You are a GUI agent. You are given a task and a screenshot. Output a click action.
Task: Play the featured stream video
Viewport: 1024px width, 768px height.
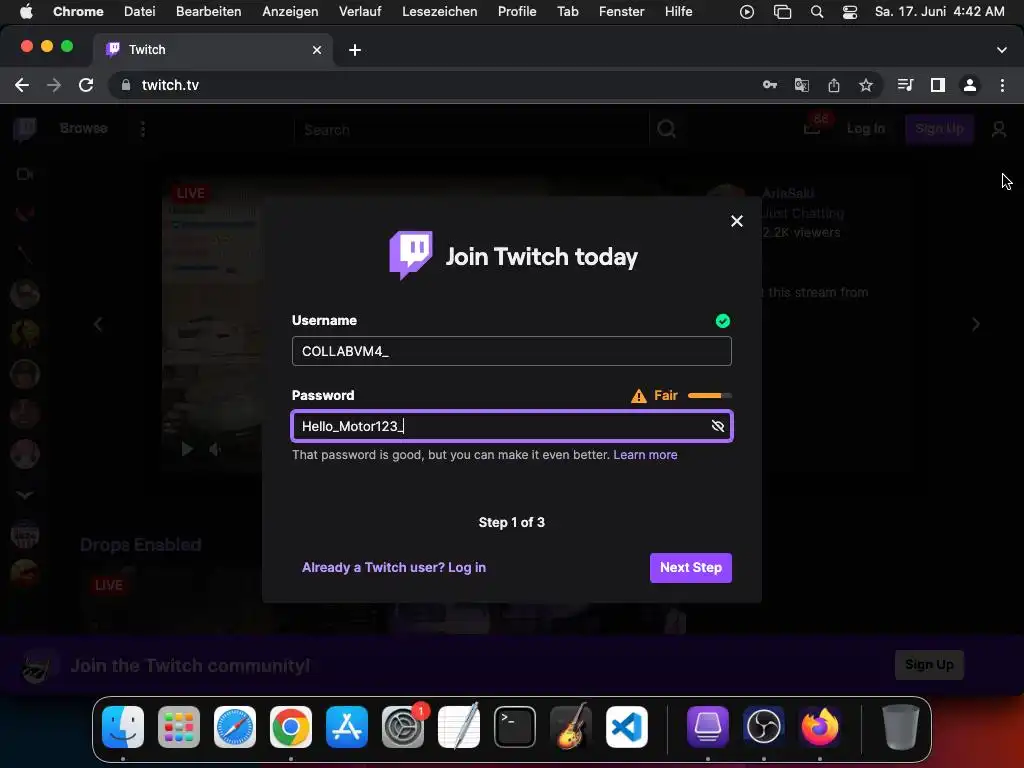(187, 449)
